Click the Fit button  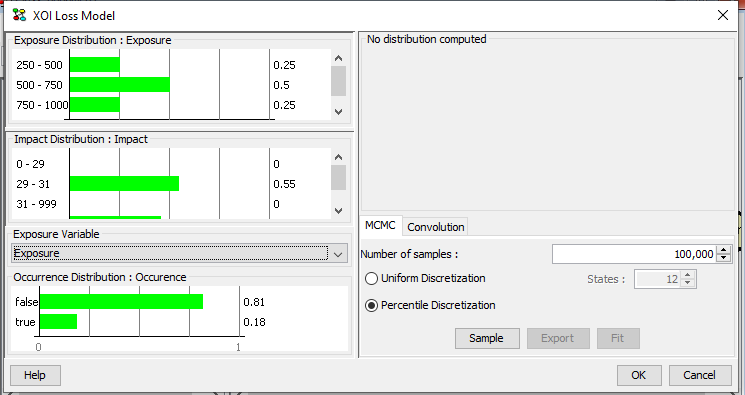pyautogui.click(x=618, y=338)
